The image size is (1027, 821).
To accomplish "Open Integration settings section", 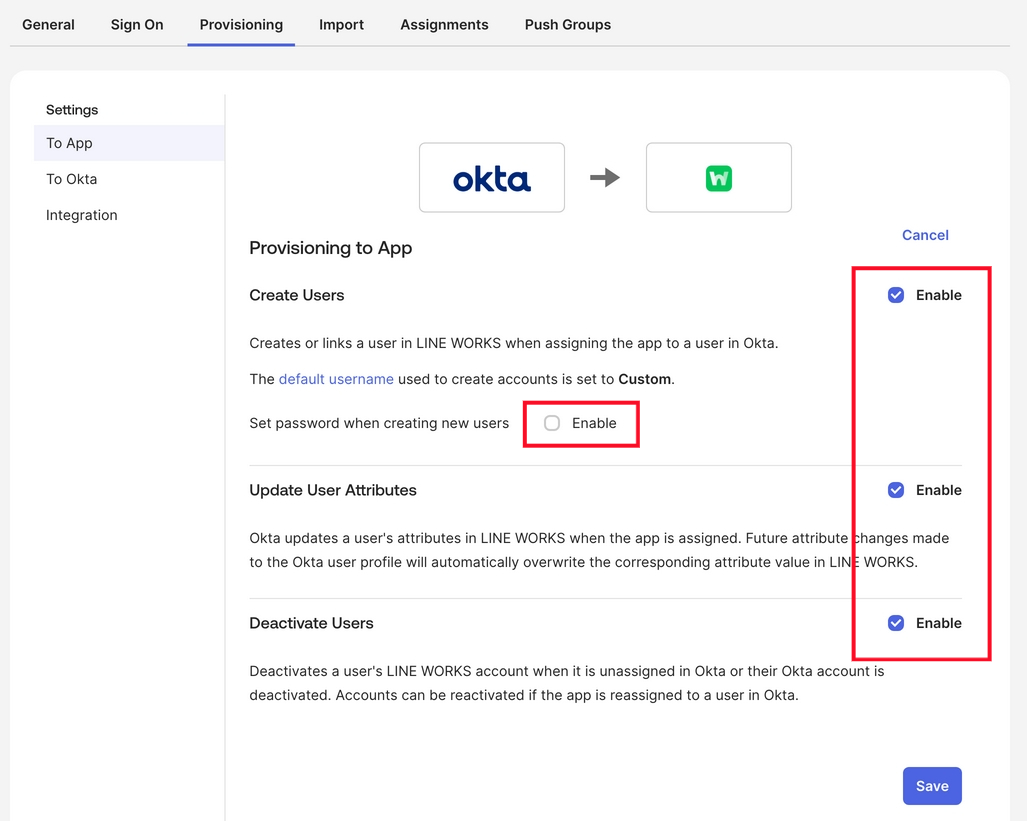I will pos(81,215).
